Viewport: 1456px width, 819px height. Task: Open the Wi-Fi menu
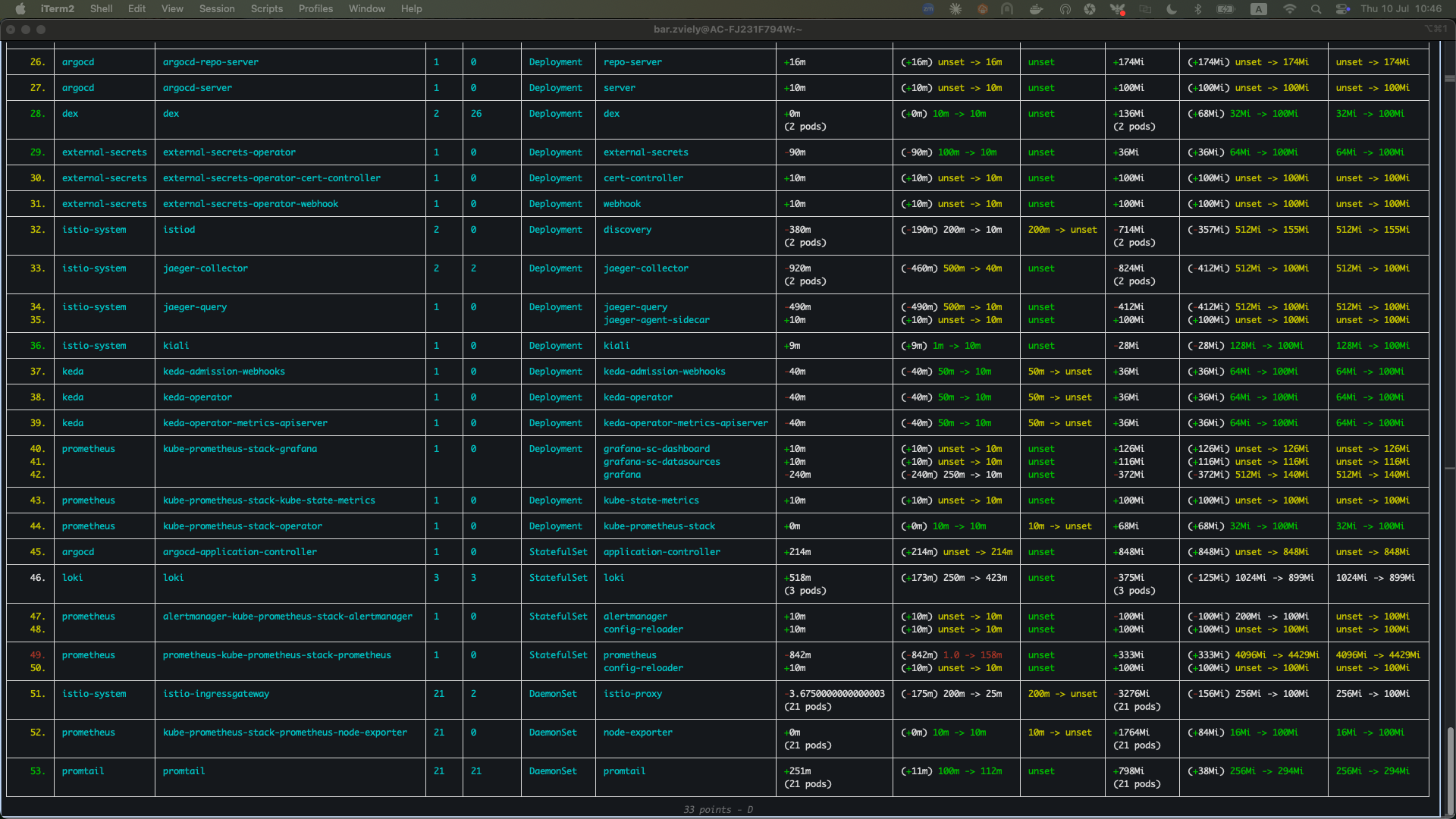(1289, 8)
